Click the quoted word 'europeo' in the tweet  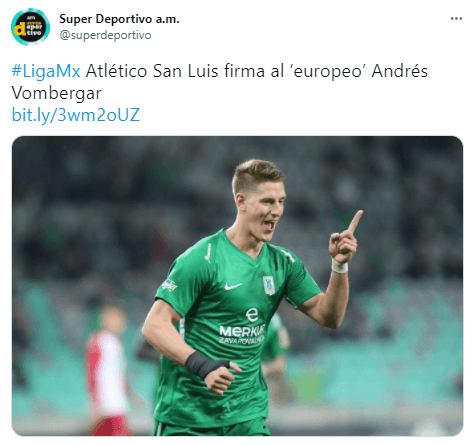[328, 71]
